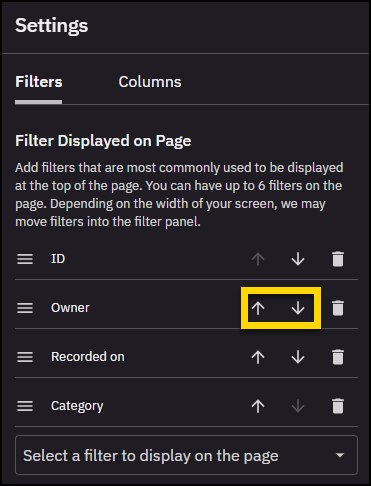Screen dimensions: 371x486
Task: Delete the ID filter with trash icon
Action: tap(338, 259)
